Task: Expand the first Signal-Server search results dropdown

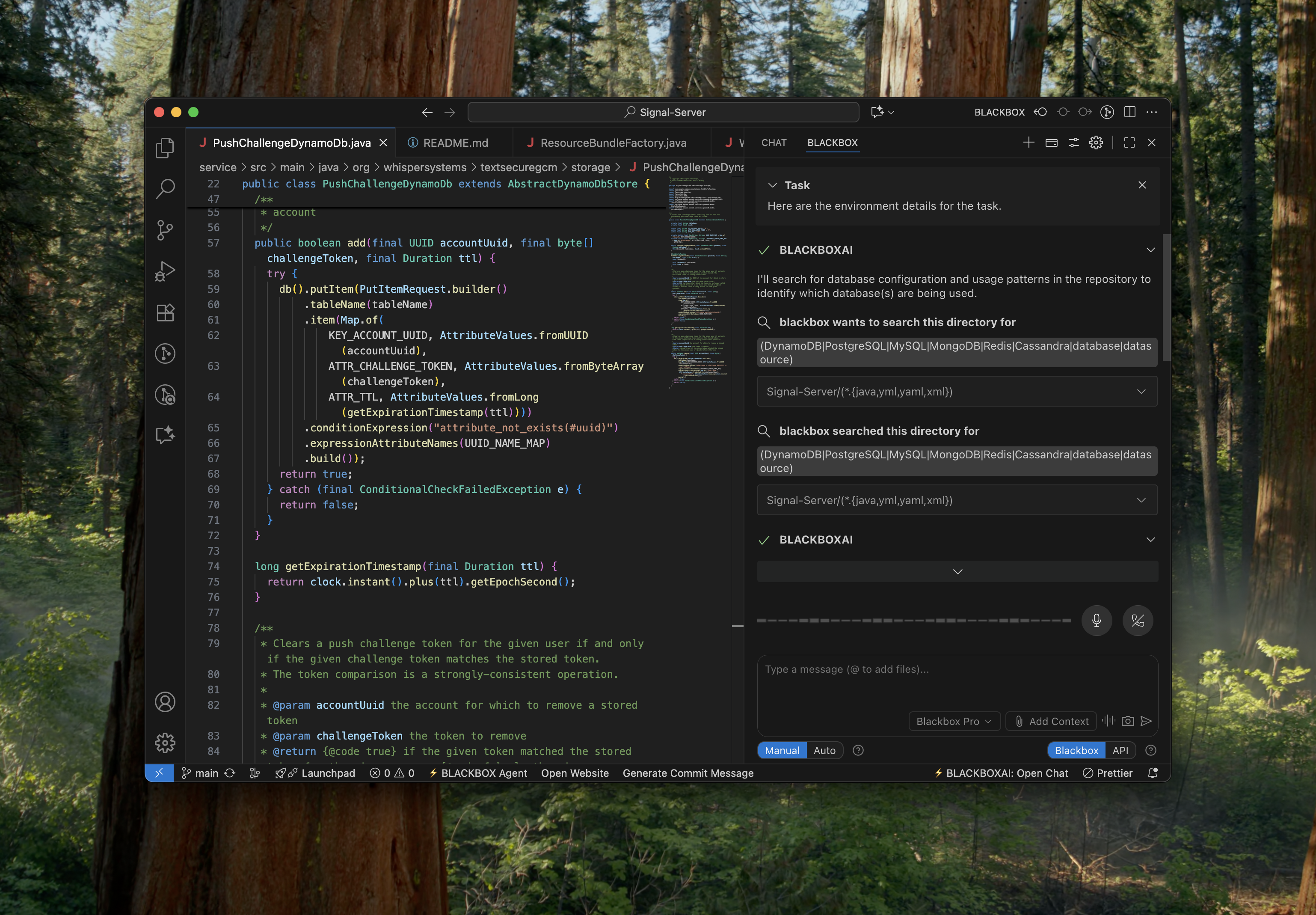Action: pos(1141,392)
